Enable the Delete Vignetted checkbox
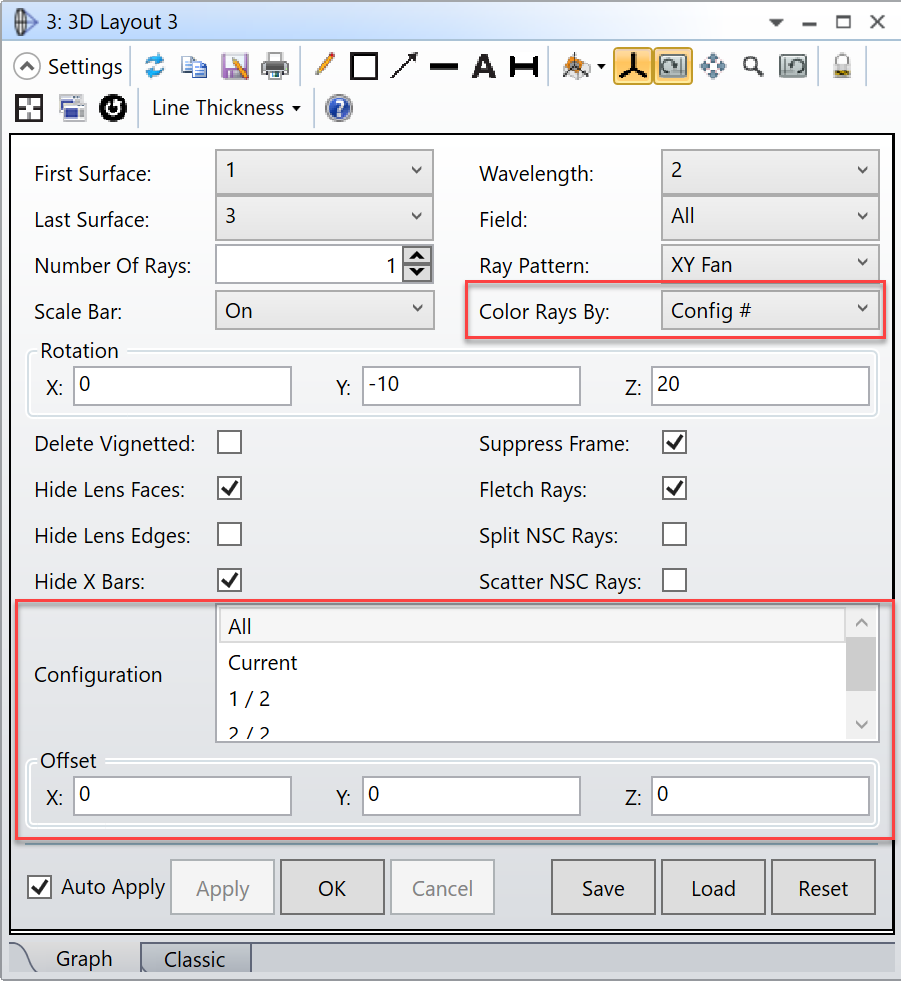Image resolution: width=901 pixels, height=981 pixels. click(x=230, y=443)
